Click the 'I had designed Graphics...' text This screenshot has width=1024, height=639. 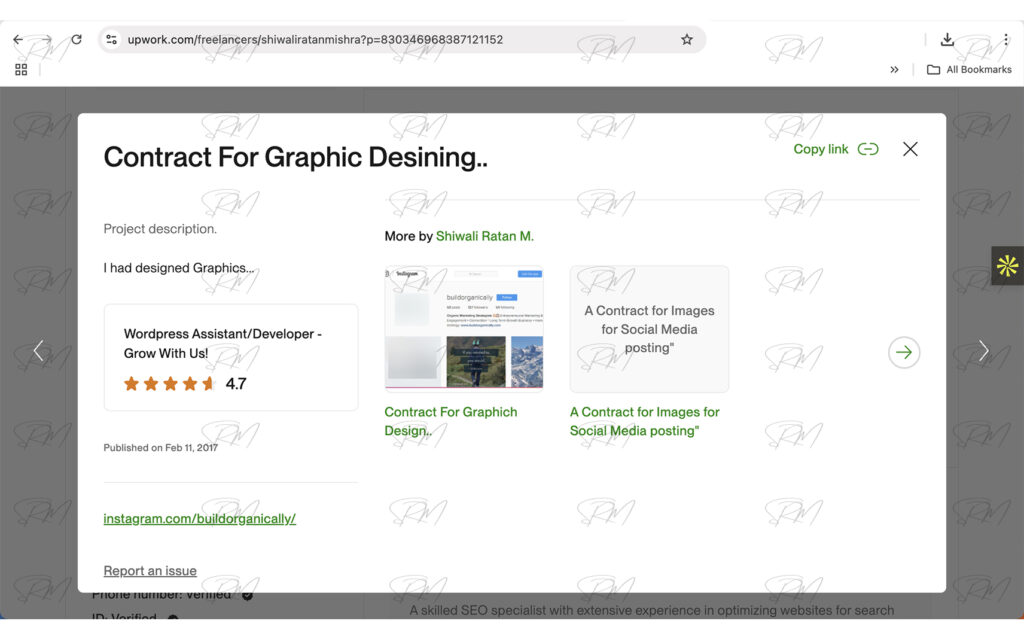pos(179,268)
